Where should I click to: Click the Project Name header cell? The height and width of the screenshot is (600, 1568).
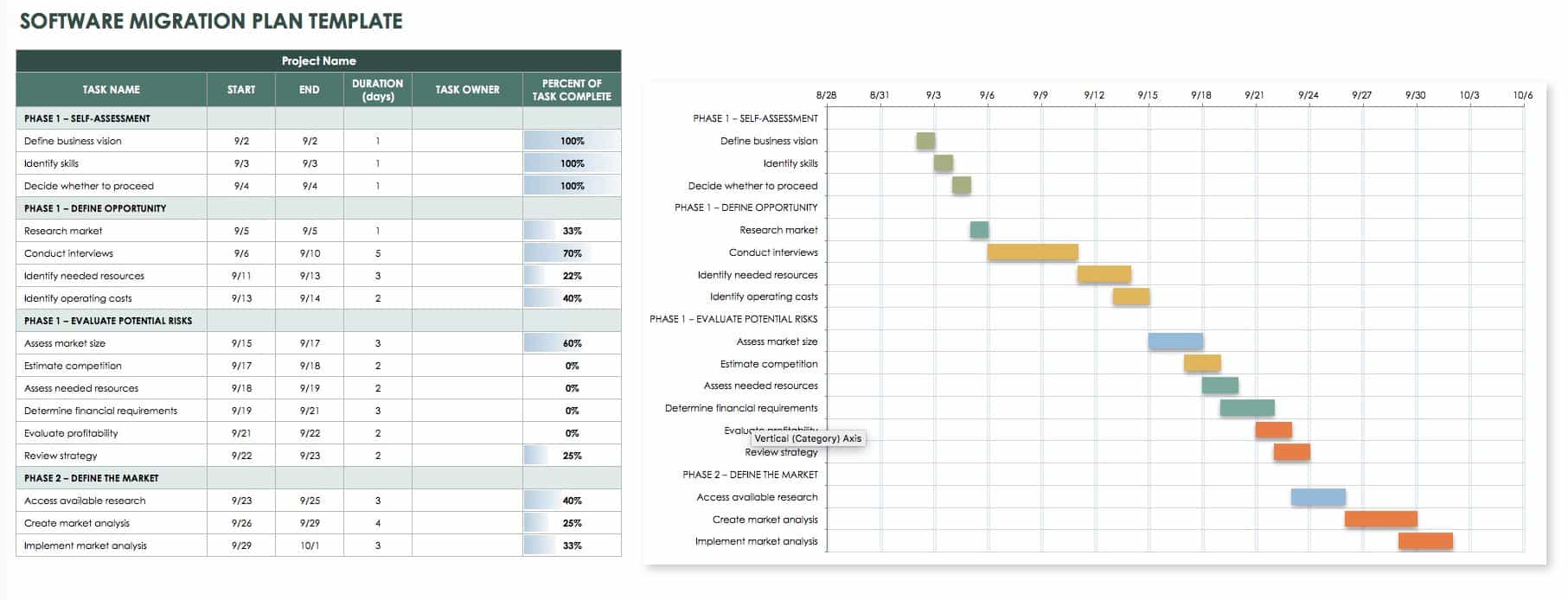click(x=318, y=61)
